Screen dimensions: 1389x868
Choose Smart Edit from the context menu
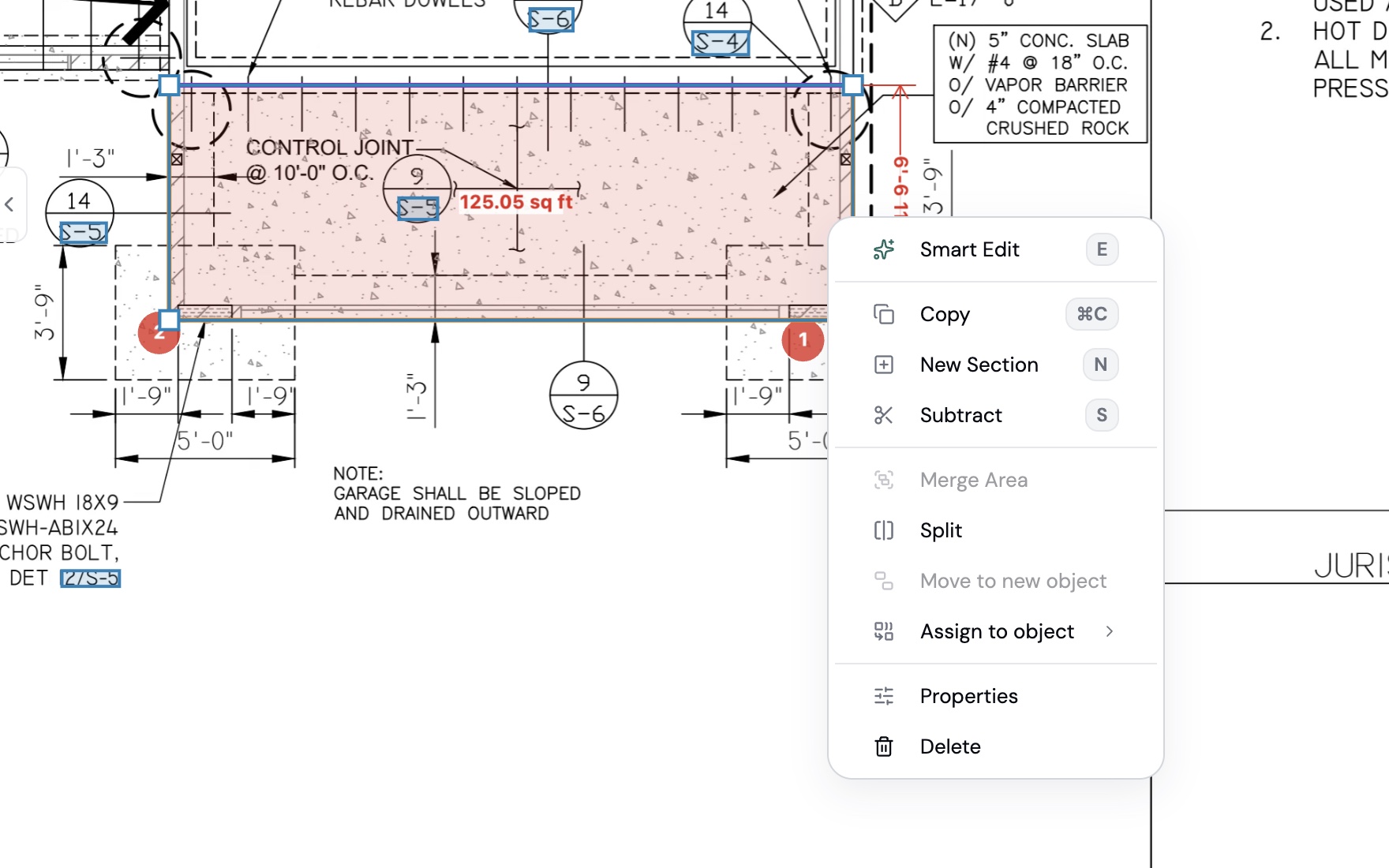[x=996, y=249]
